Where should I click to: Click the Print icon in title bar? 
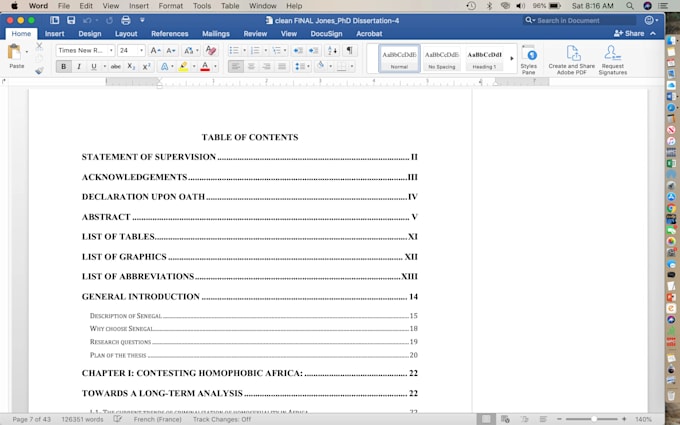pyautogui.click(x=126, y=20)
